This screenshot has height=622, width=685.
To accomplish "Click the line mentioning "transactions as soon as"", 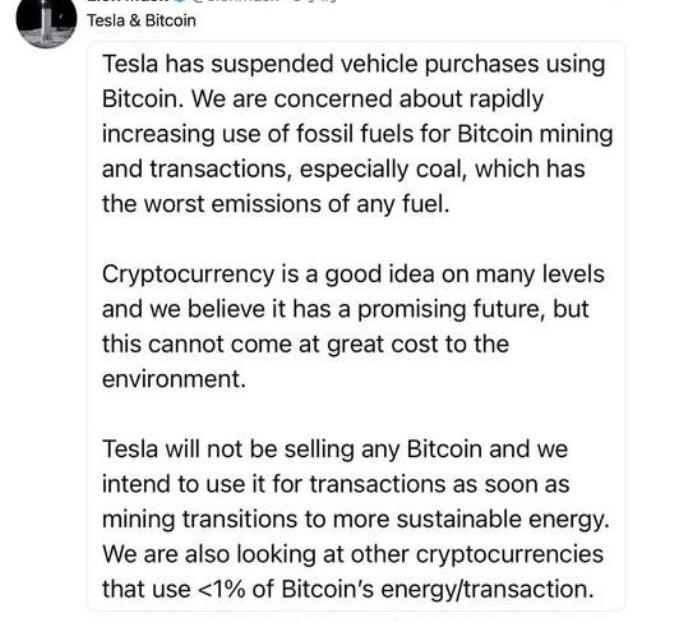I will coord(336,484).
